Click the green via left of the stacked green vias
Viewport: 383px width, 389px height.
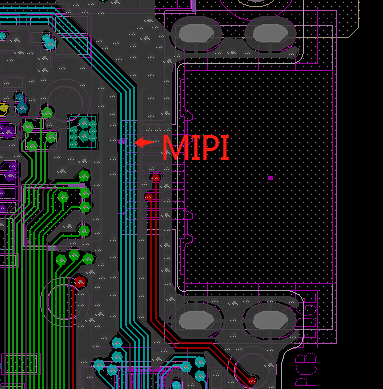63,197
